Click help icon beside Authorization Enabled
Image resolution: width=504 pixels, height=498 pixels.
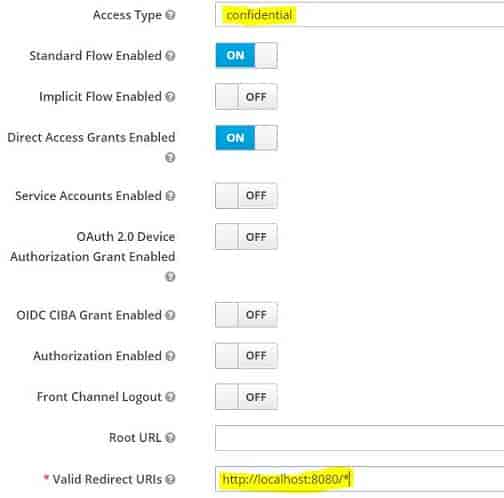click(170, 356)
